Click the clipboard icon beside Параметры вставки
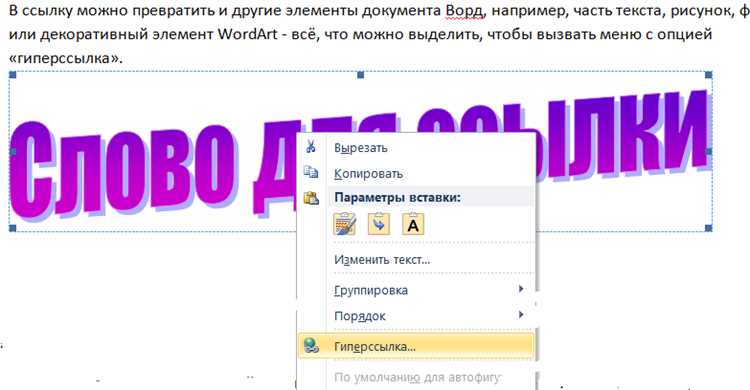Viewport: 750px width, 390px height. click(x=311, y=197)
